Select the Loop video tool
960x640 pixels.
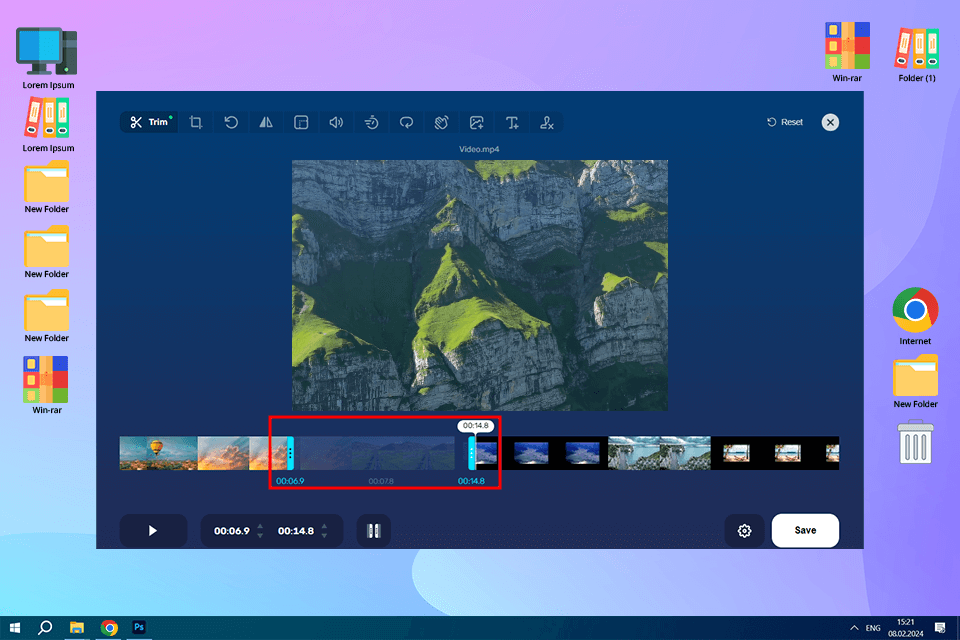tap(407, 122)
